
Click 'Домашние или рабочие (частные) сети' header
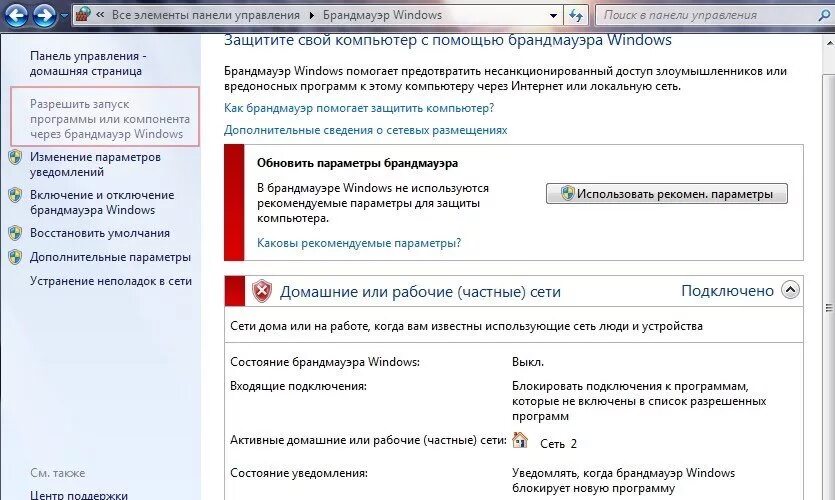click(420, 292)
